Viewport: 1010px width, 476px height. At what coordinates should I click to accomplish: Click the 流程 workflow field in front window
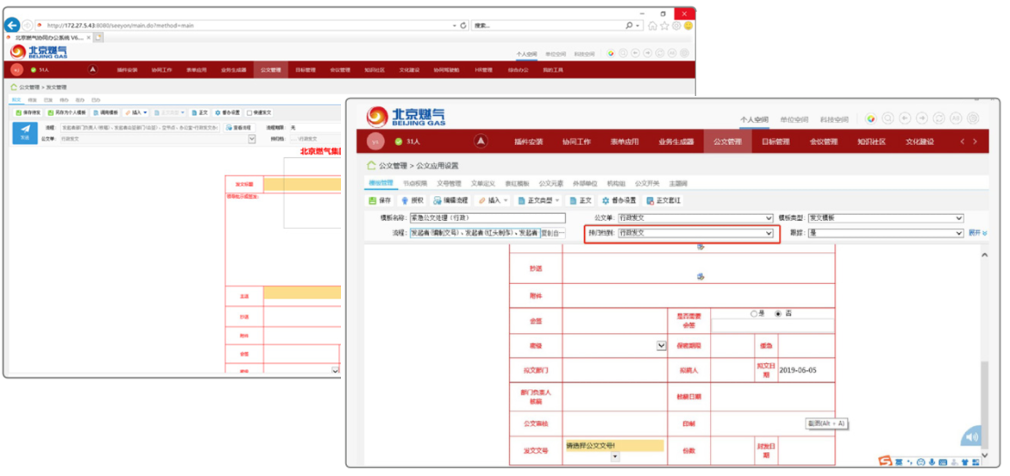pos(475,233)
